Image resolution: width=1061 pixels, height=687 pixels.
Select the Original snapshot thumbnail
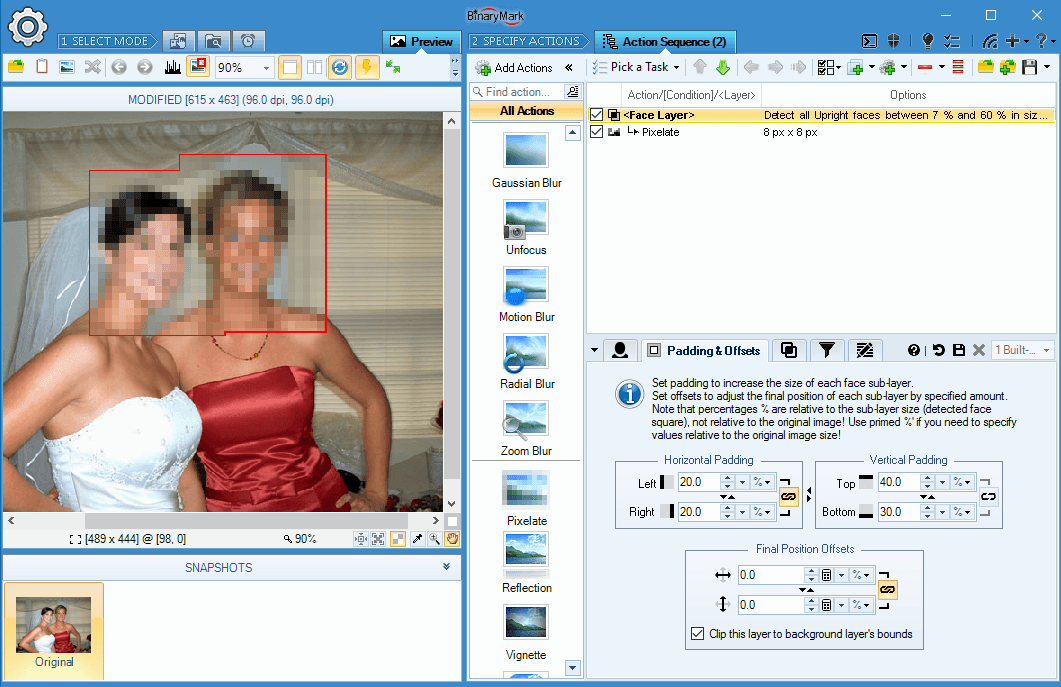(53, 631)
